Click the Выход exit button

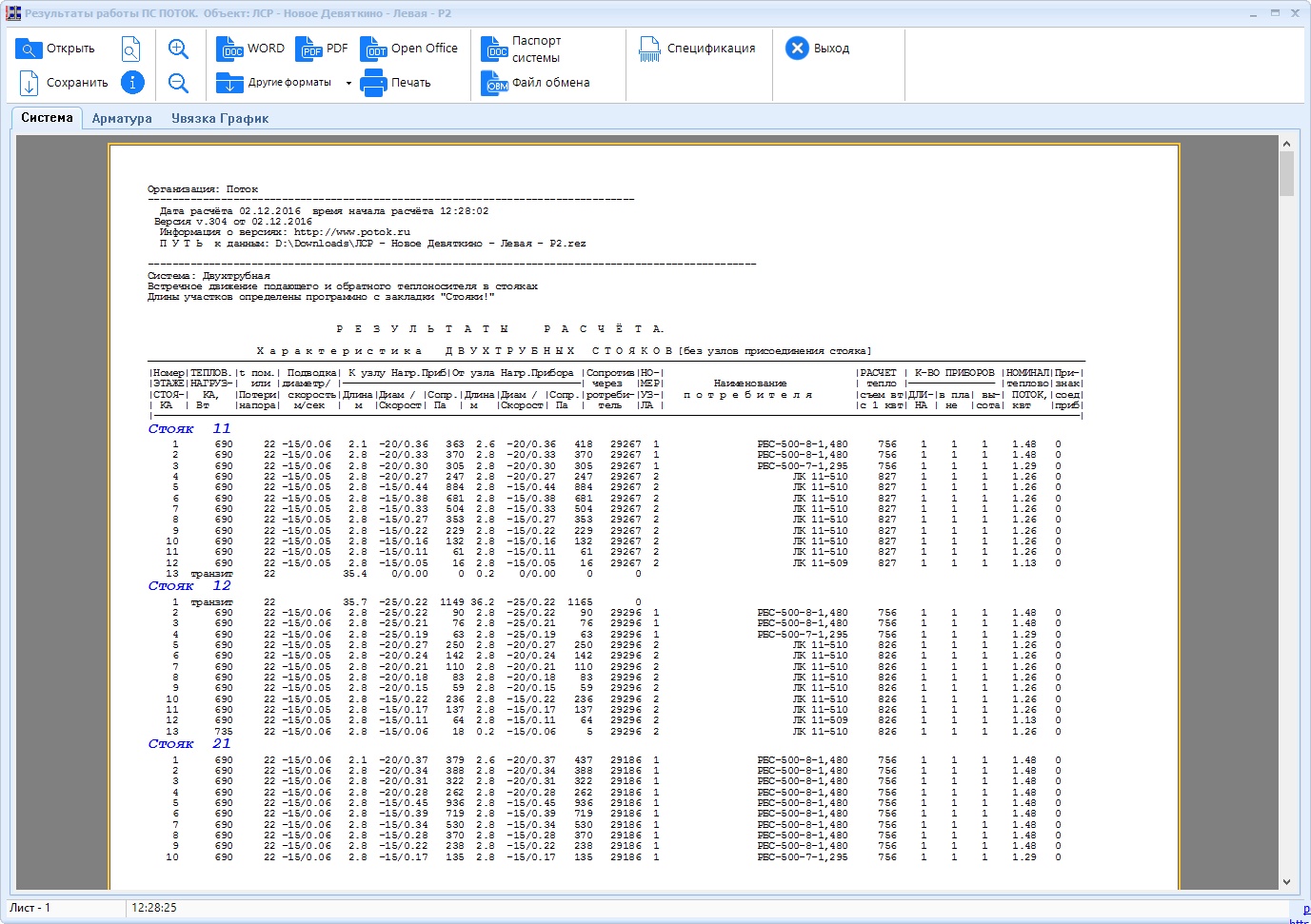coord(817,49)
